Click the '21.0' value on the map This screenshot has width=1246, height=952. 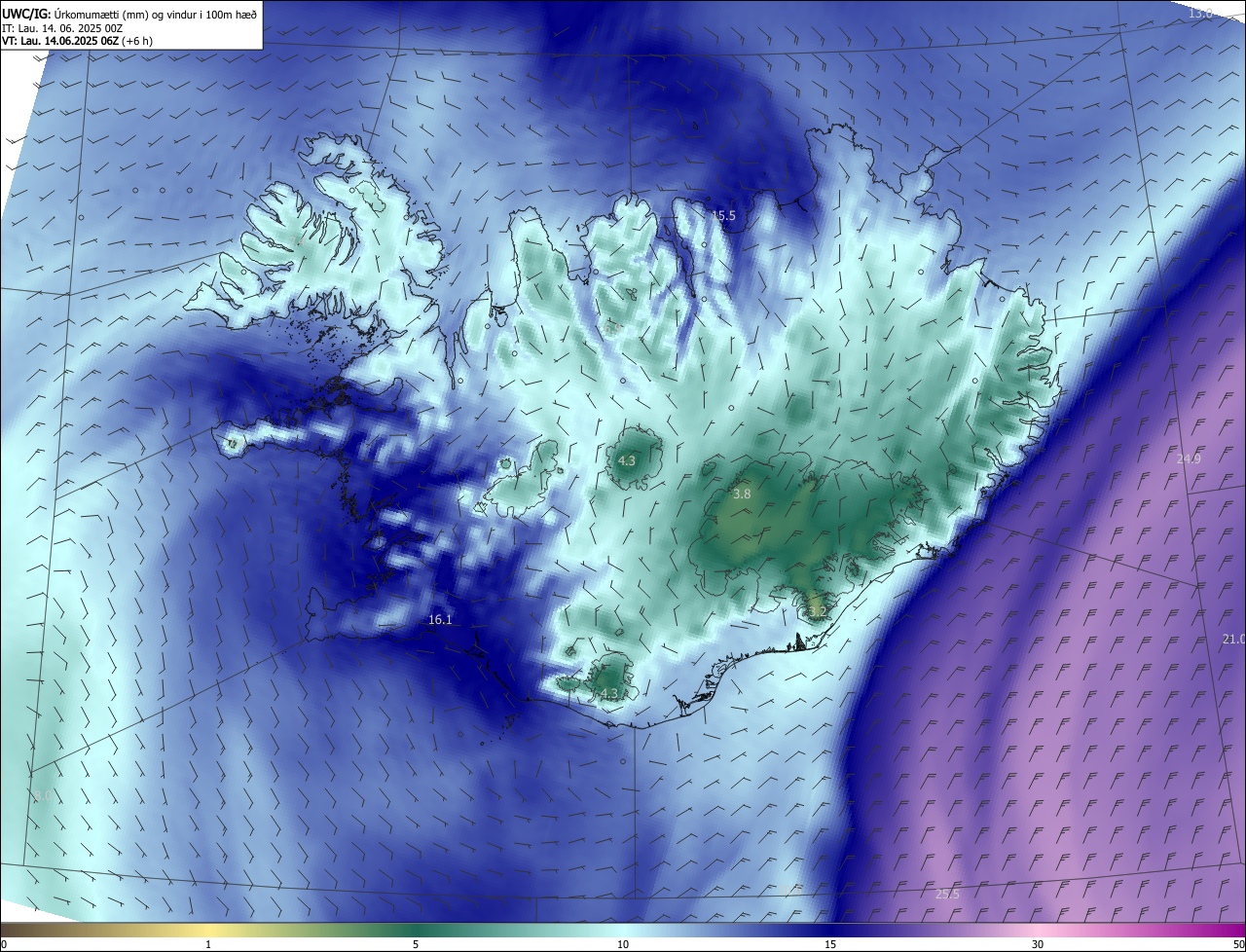1233,639
